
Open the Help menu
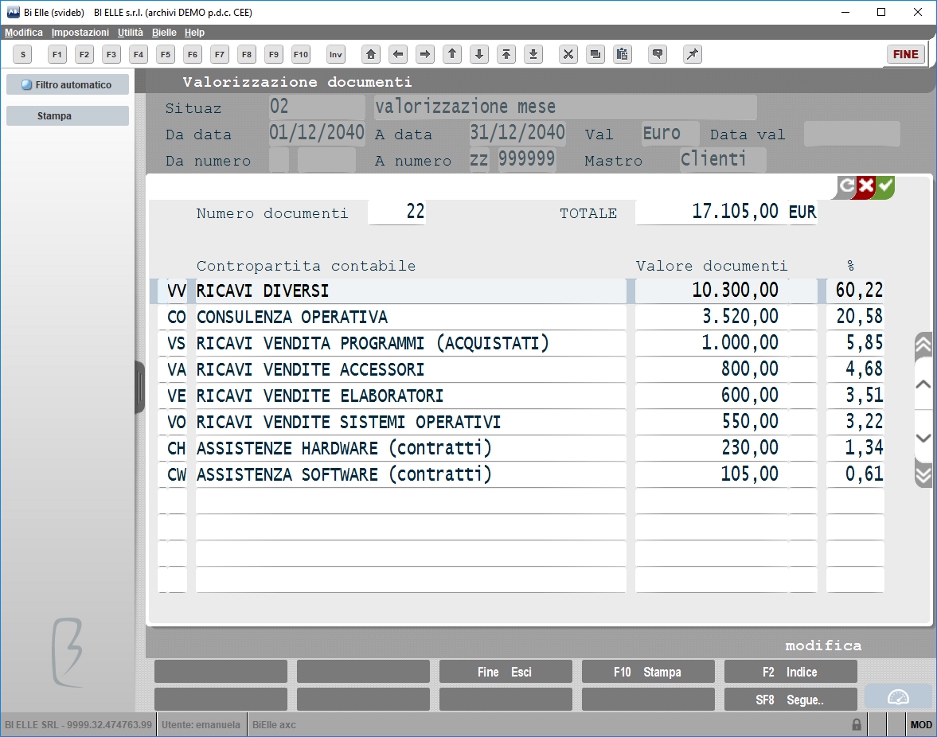[194, 32]
